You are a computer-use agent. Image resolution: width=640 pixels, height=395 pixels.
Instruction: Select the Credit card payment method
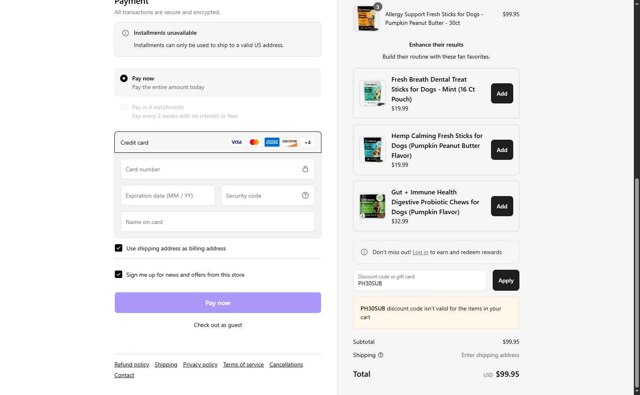[x=218, y=142]
